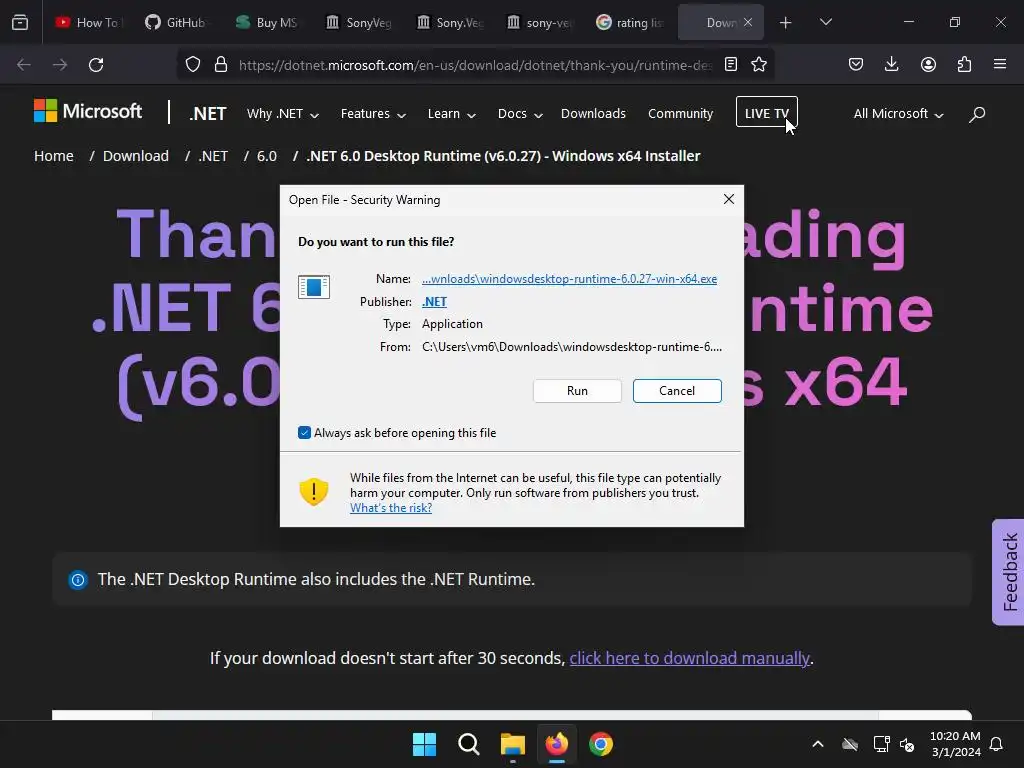Click the Firefox taskbar icon
The height and width of the screenshot is (768, 1024).
click(556, 744)
